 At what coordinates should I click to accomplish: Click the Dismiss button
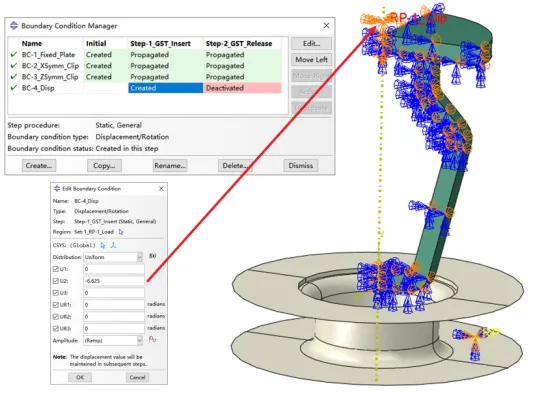pyautogui.click(x=301, y=166)
